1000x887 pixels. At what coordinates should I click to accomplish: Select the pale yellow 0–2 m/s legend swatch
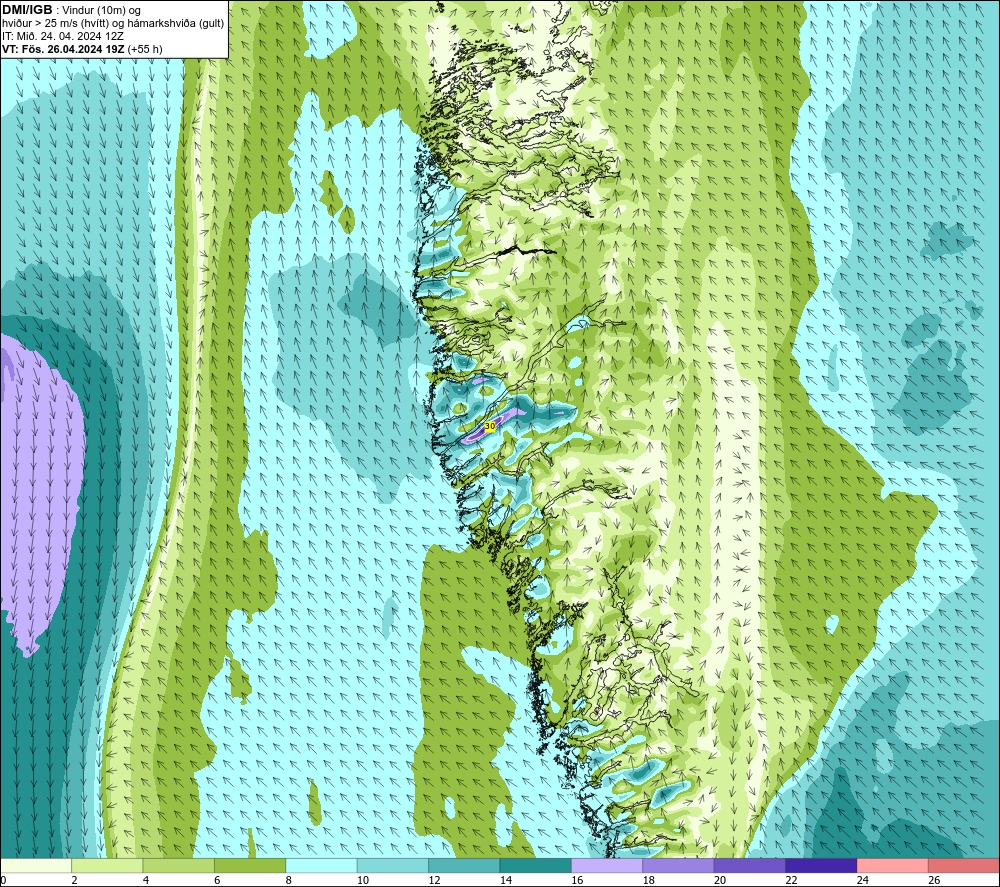36,865
